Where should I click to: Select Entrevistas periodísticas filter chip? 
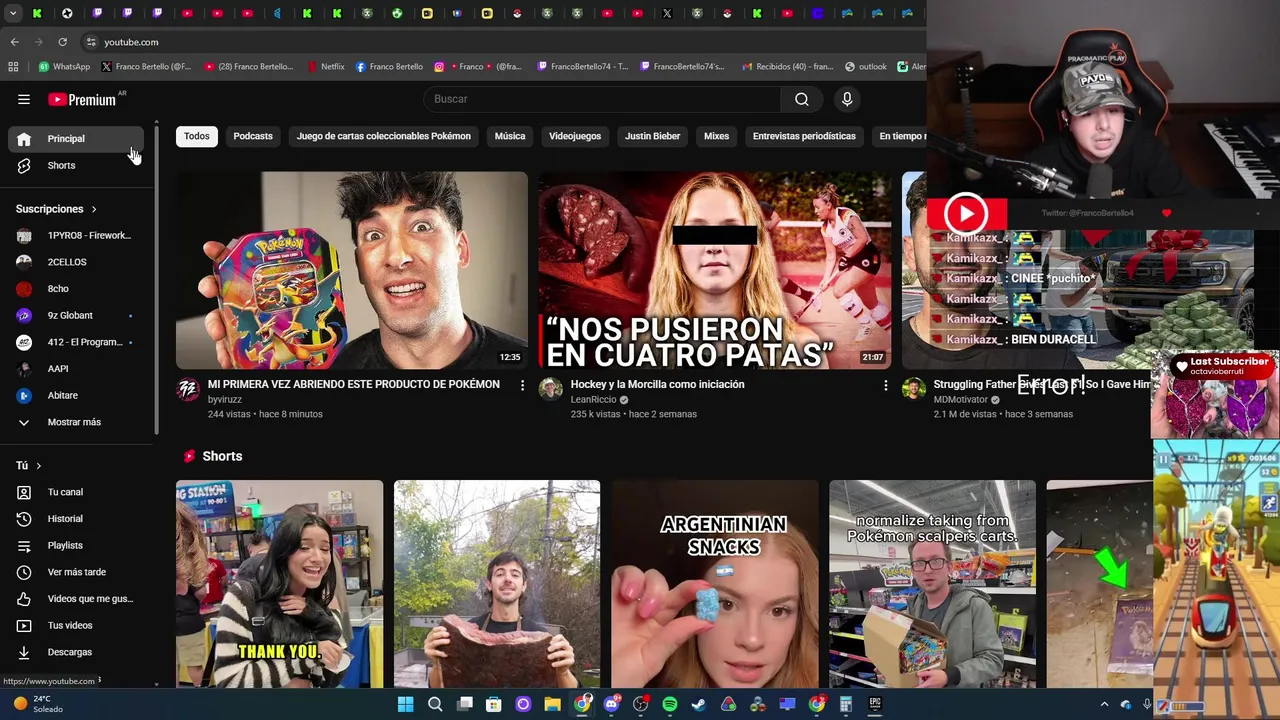pos(804,136)
